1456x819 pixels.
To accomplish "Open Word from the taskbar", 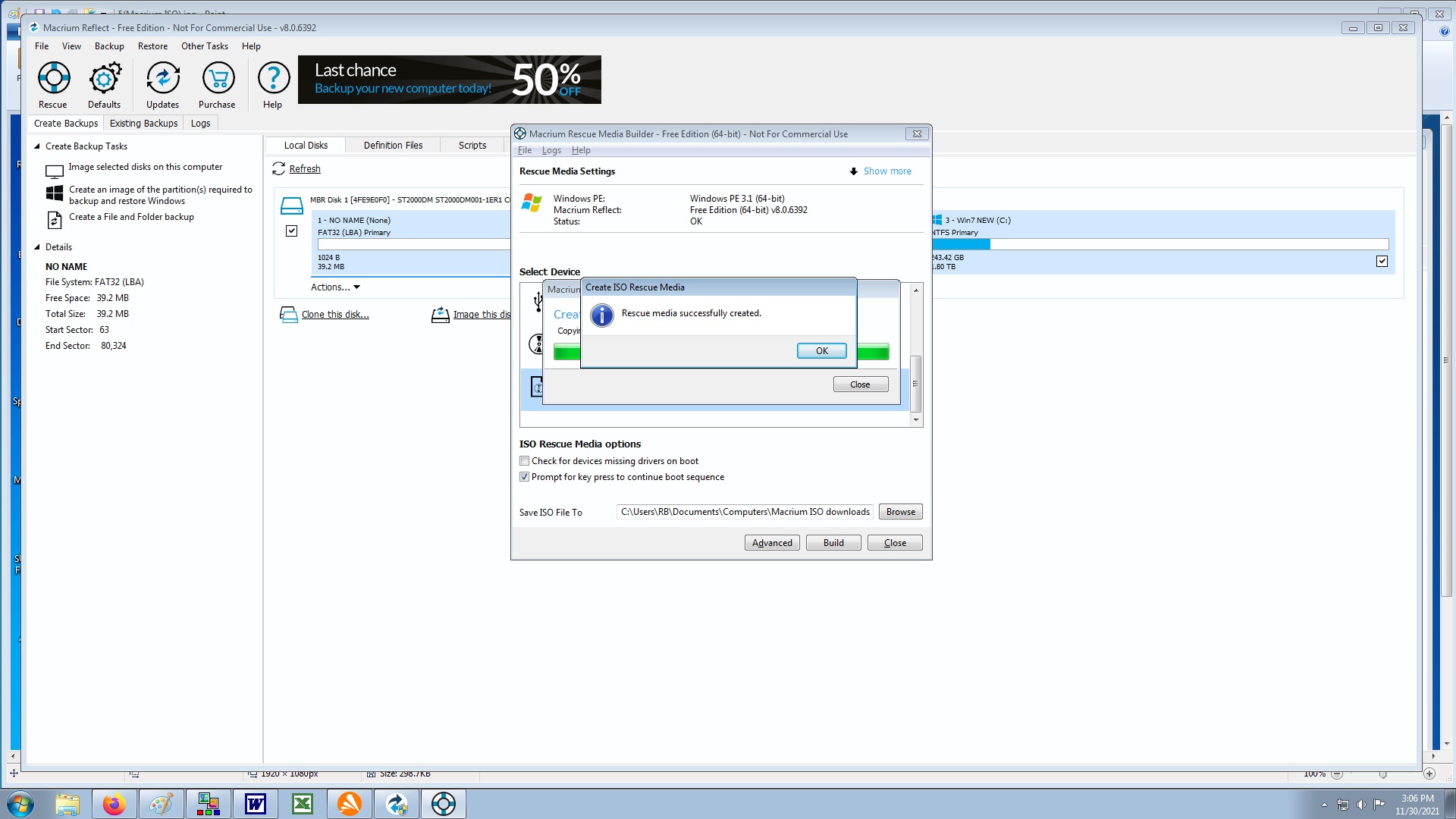I will (256, 804).
